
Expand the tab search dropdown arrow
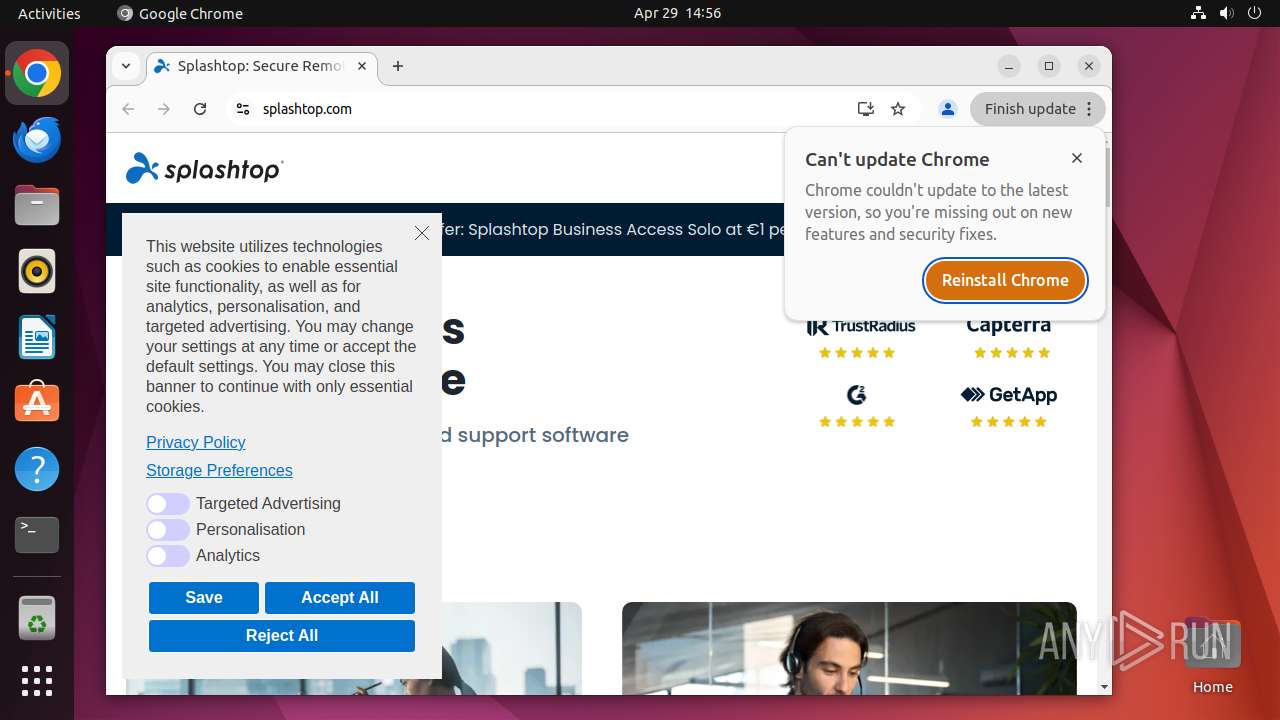[x=126, y=66]
